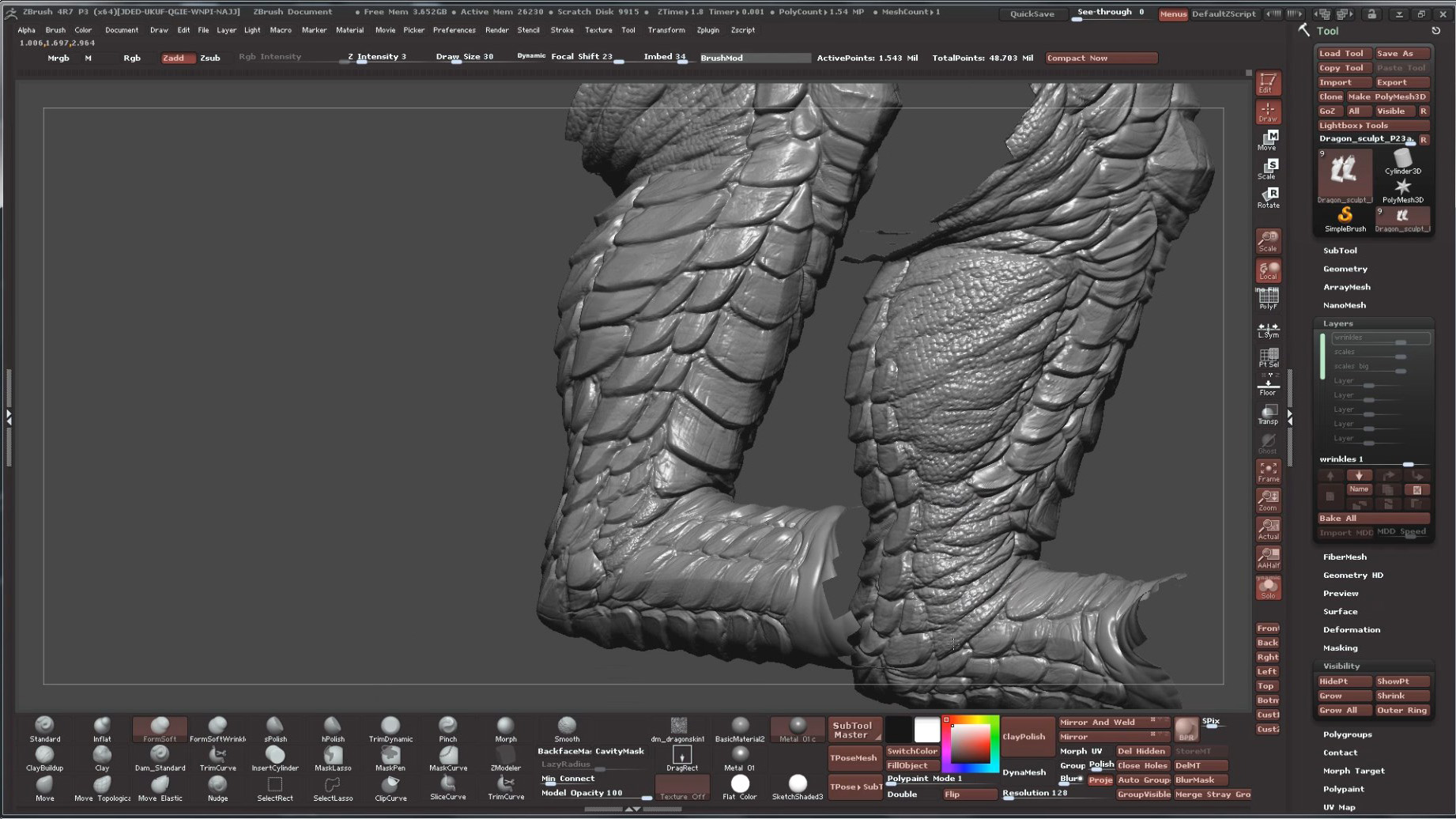
Task: Select the ZModeler brush
Action: click(x=506, y=758)
